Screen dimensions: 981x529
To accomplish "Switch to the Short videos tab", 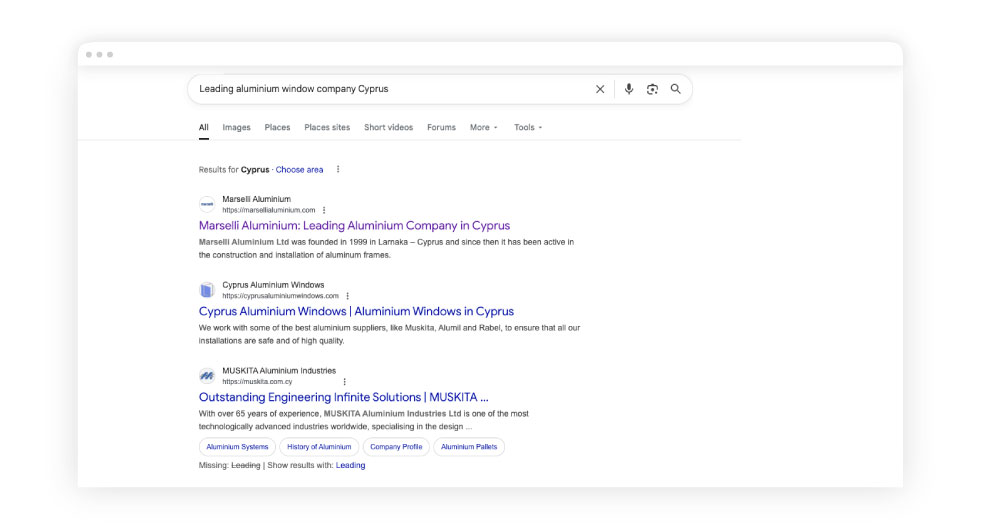I will click(388, 128).
